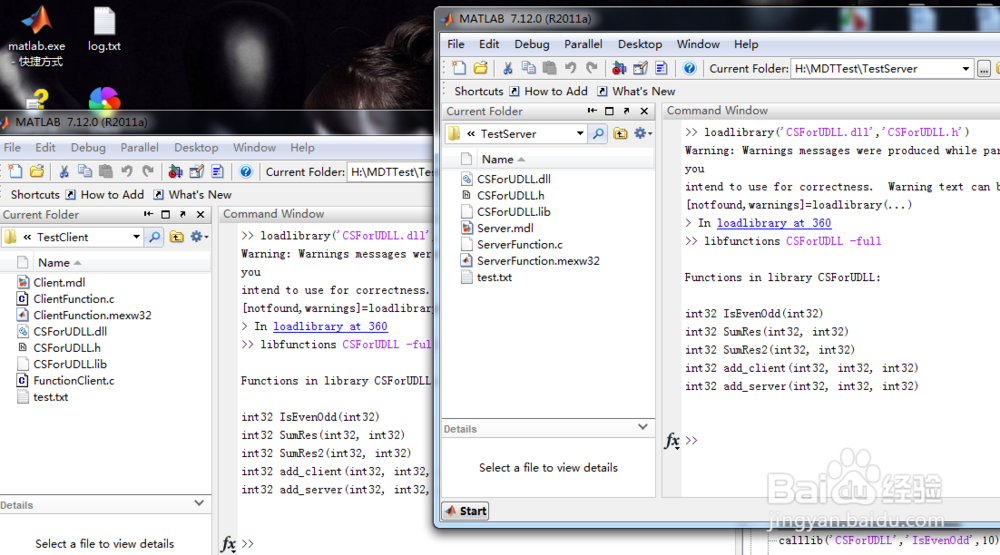Viewport: 1000px width, 555px height.
Task: Open Debug menu in TestServer MATLAB window
Action: pyautogui.click(x=531, y=44)
